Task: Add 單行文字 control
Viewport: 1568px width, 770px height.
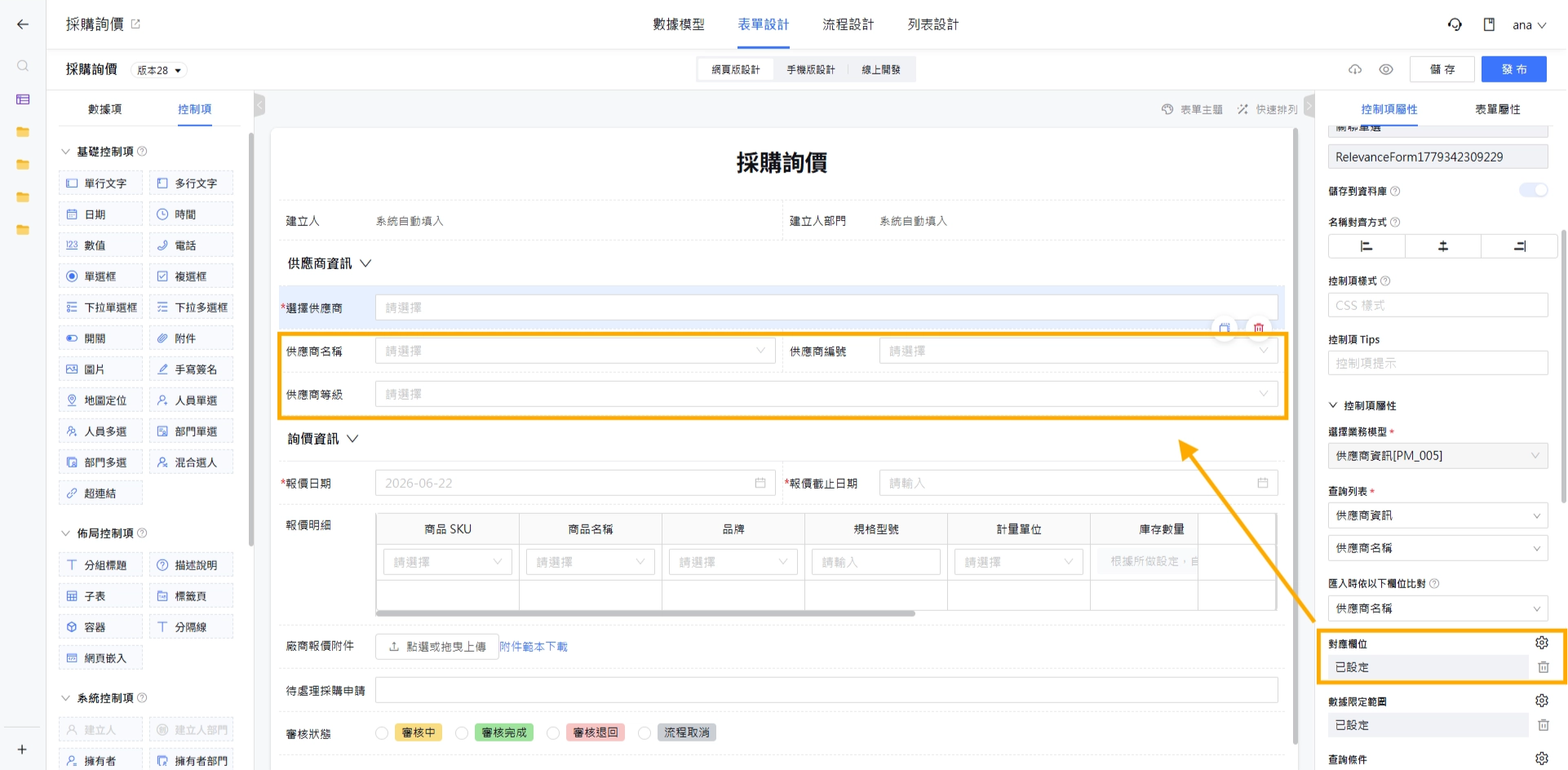Action: point(100,184)
